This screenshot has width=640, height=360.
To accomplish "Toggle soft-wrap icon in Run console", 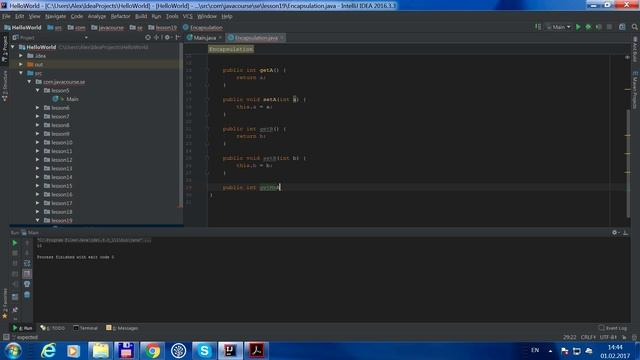I will (x=27, y=263).
